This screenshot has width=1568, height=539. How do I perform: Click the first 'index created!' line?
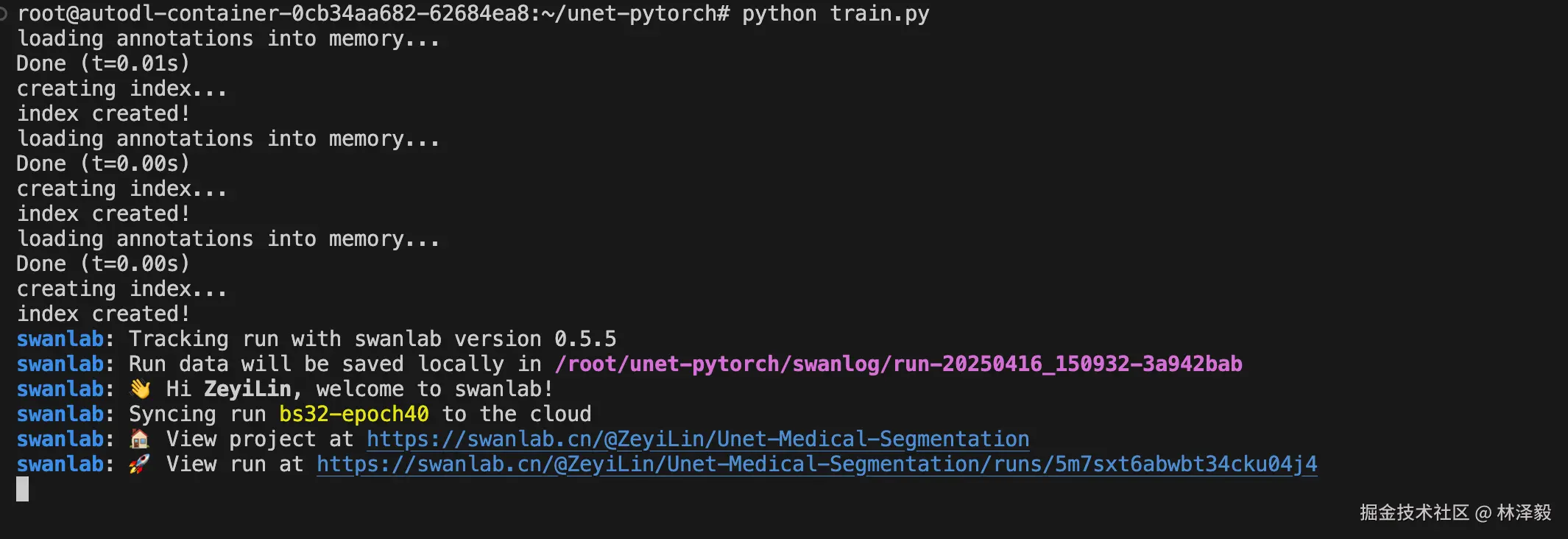tap(103, 113)
